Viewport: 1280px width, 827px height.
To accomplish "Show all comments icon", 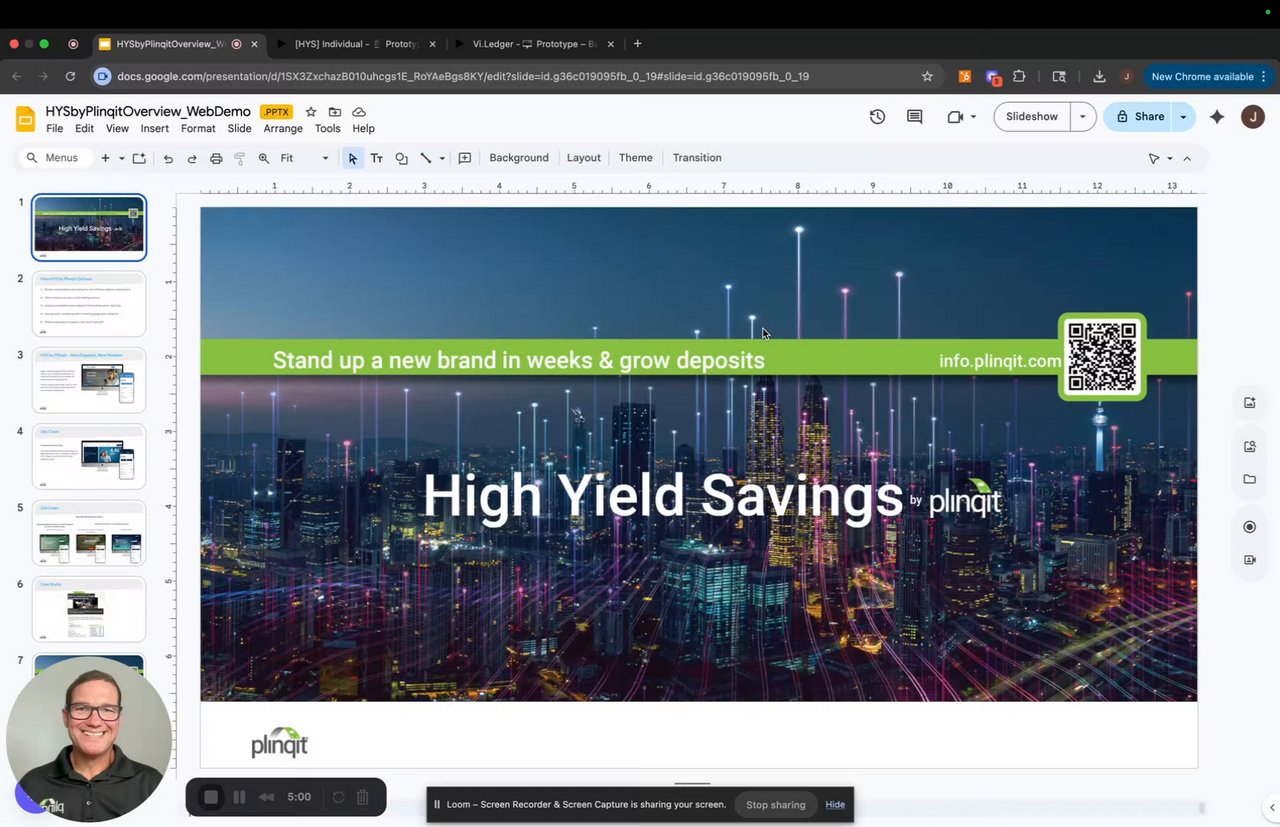I will 914,117.
